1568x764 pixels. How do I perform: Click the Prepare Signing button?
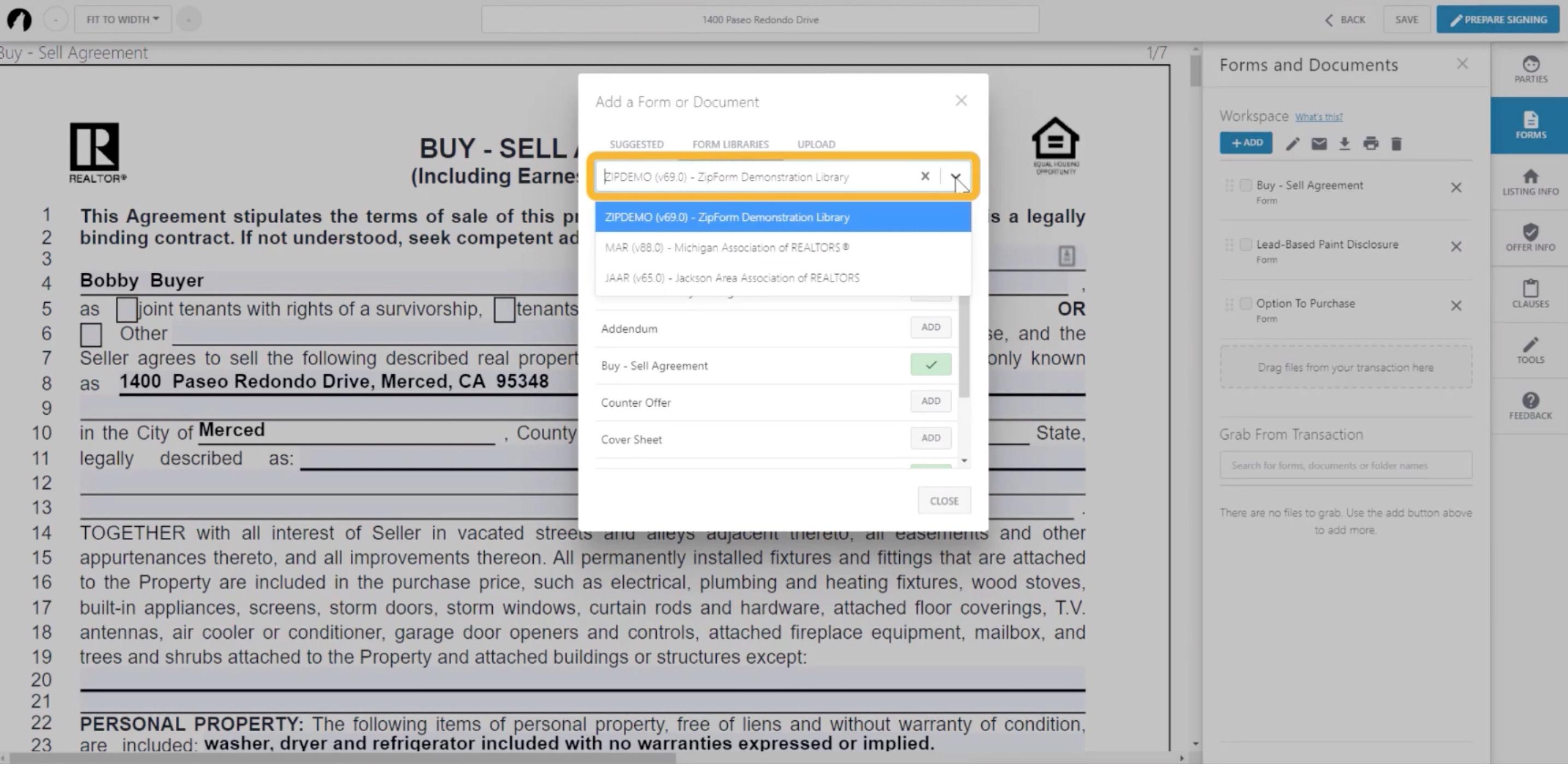1498,20
